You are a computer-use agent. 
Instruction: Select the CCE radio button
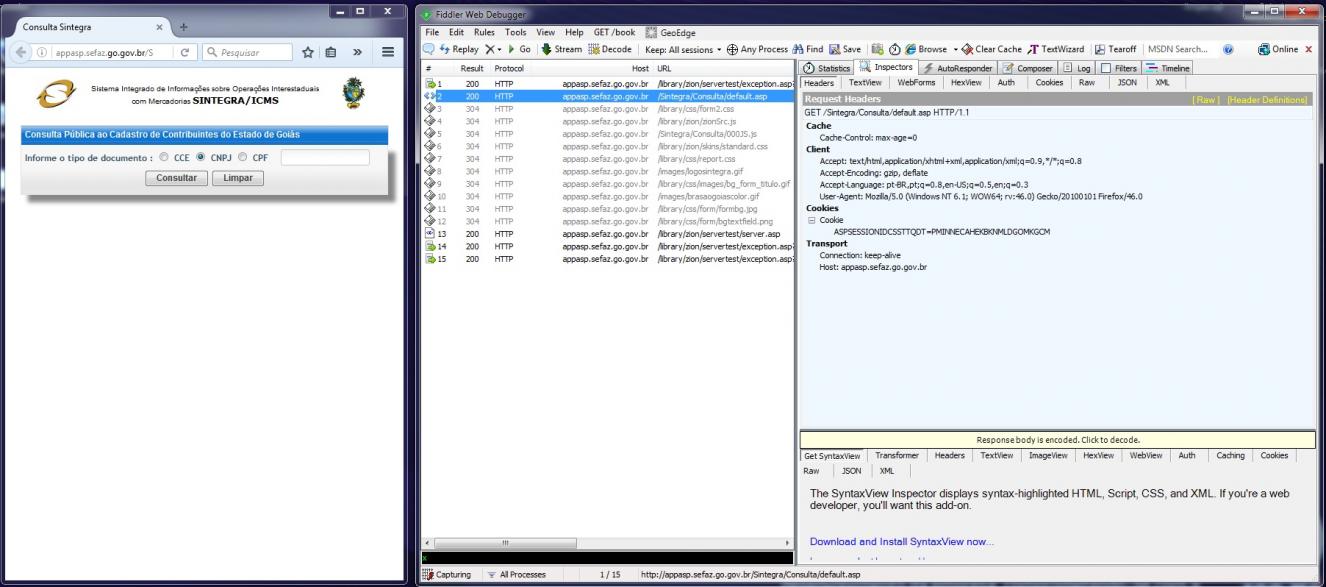click(164, 157)
